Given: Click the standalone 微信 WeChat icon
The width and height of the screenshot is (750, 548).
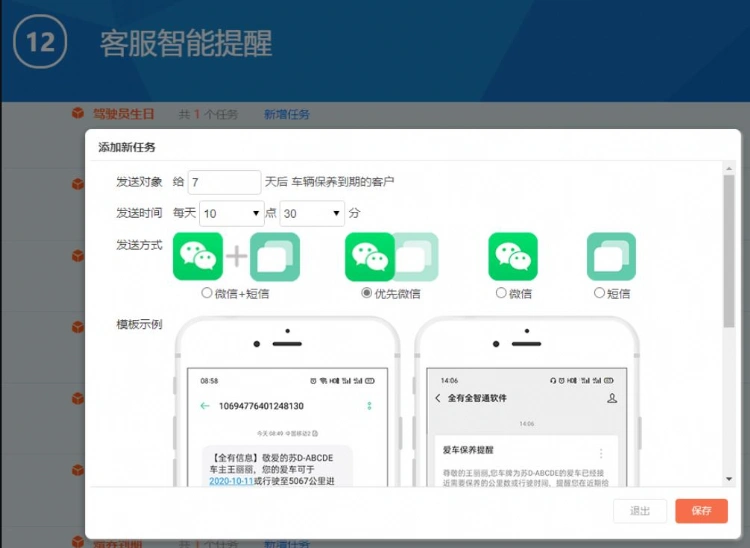Looking at the screenshot, I should 513,257.
